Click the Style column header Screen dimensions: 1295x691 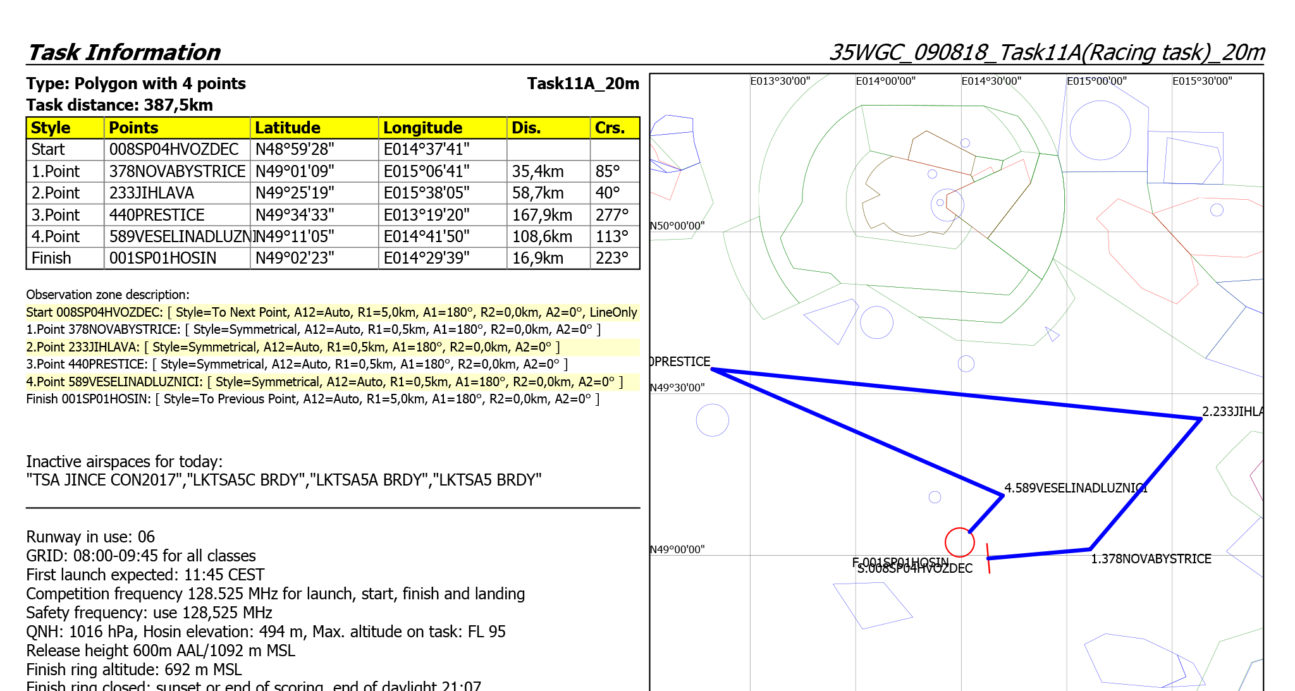point(51,128)
